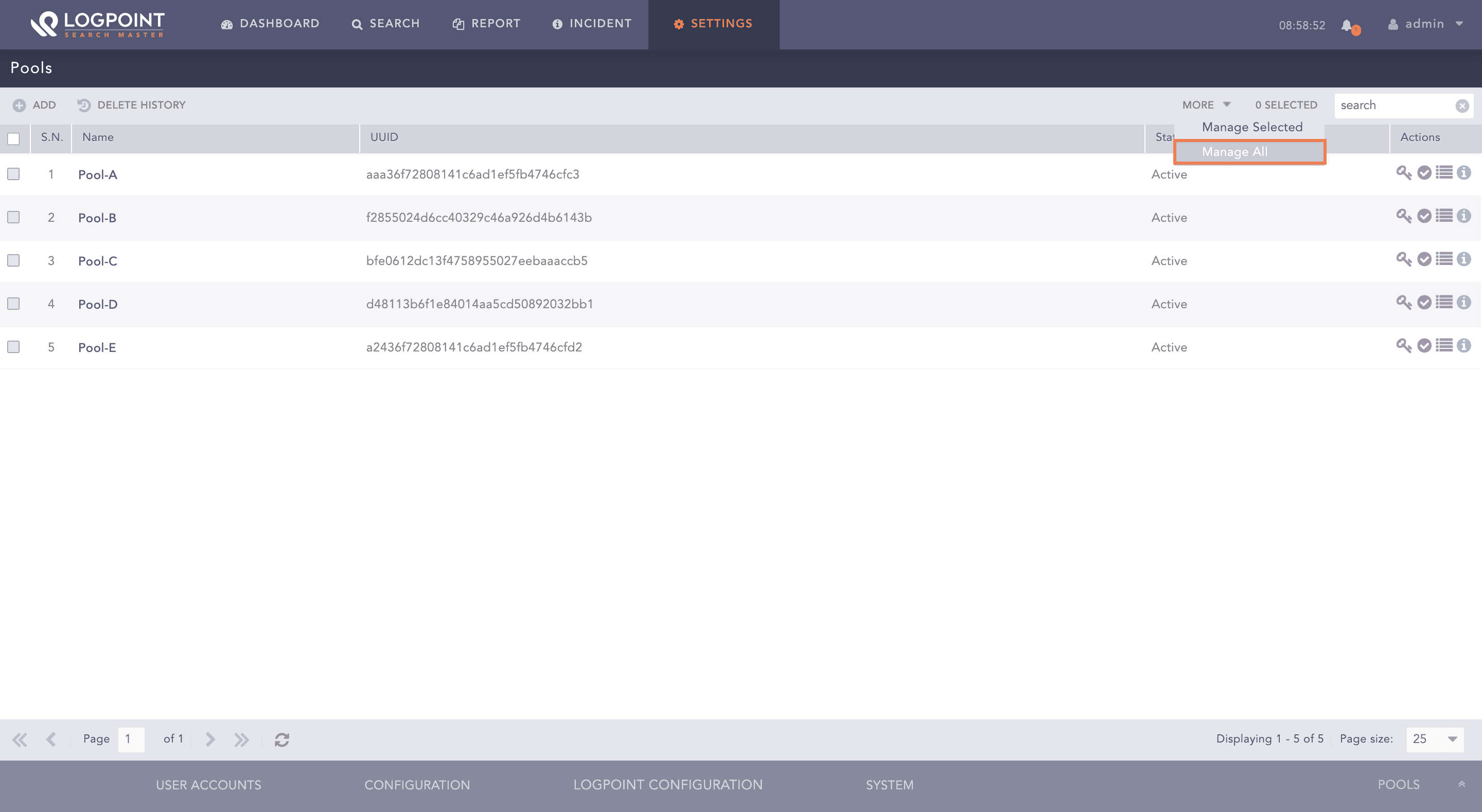This screenshot has height=812, width=1482.
Task: Check the Pool-A row checkbox
Action: click(13, 174)
